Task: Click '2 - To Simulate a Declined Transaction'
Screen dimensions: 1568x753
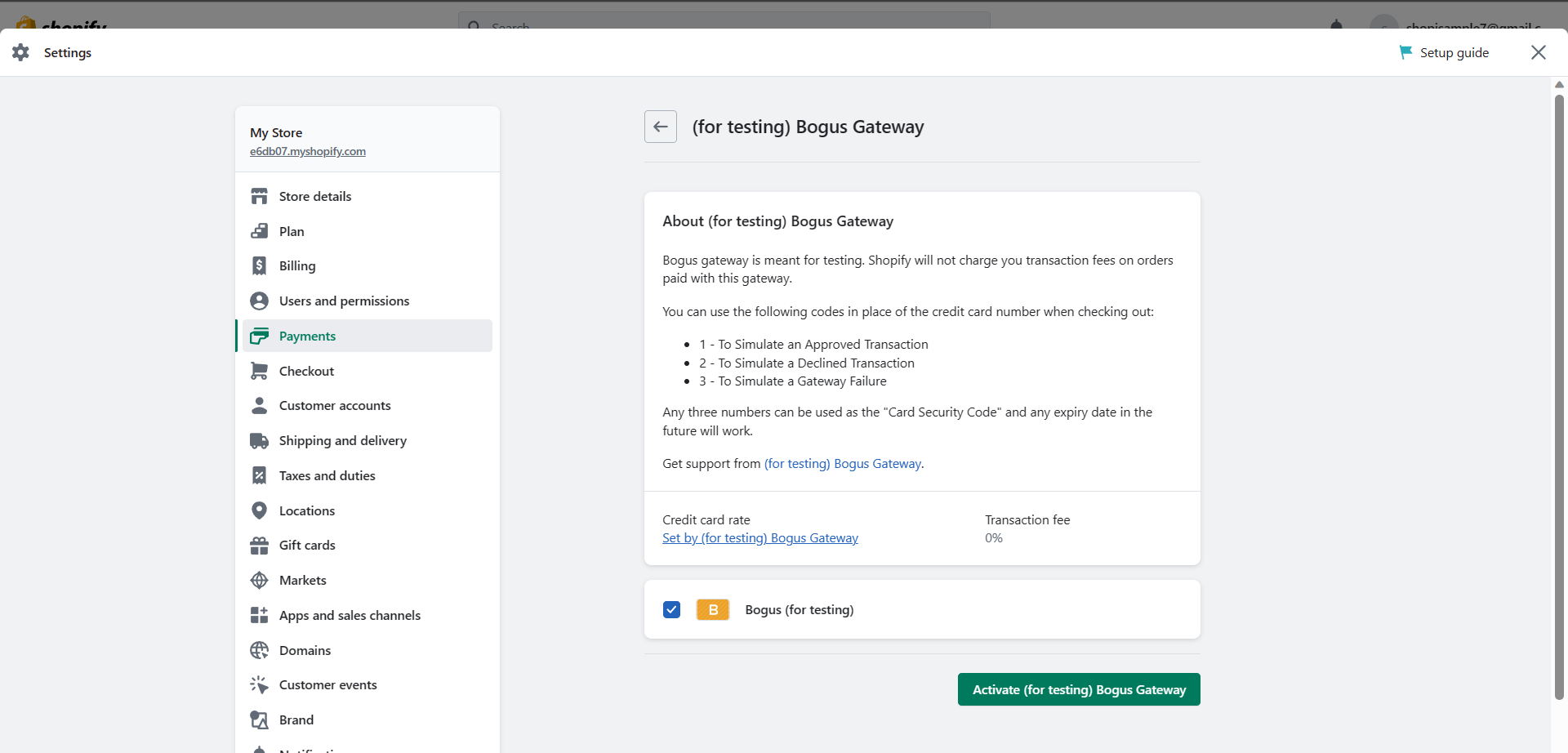Action: click(x=807, y=363)
